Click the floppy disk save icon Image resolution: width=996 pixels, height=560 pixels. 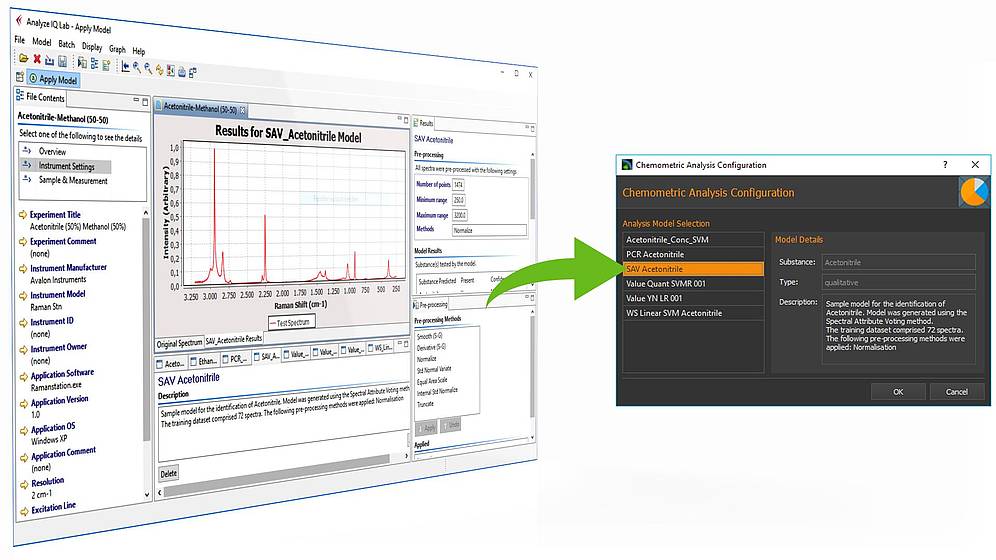click(62, 62)
